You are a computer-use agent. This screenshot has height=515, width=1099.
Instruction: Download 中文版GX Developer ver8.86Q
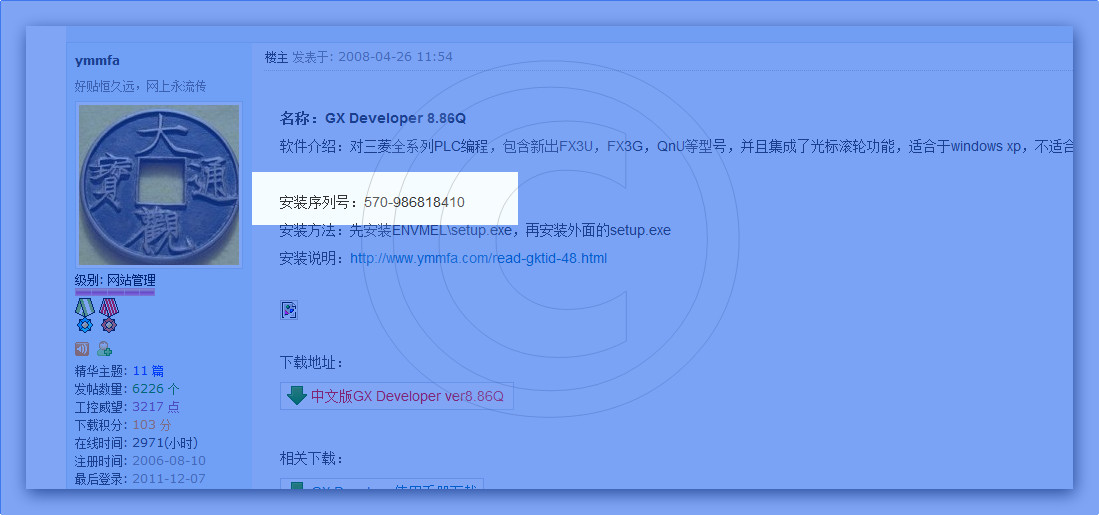[x=407, y=396]
